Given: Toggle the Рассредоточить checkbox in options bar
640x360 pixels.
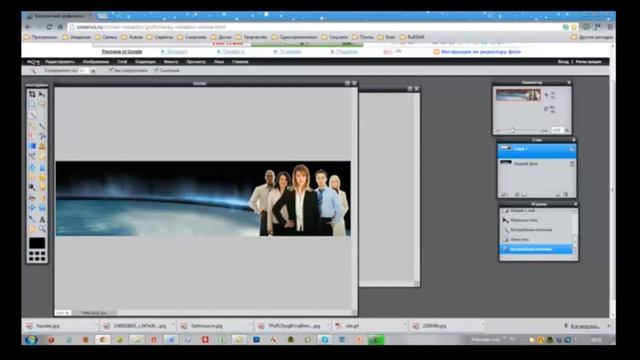Looking at the screenshot, I should coord(111,70).
